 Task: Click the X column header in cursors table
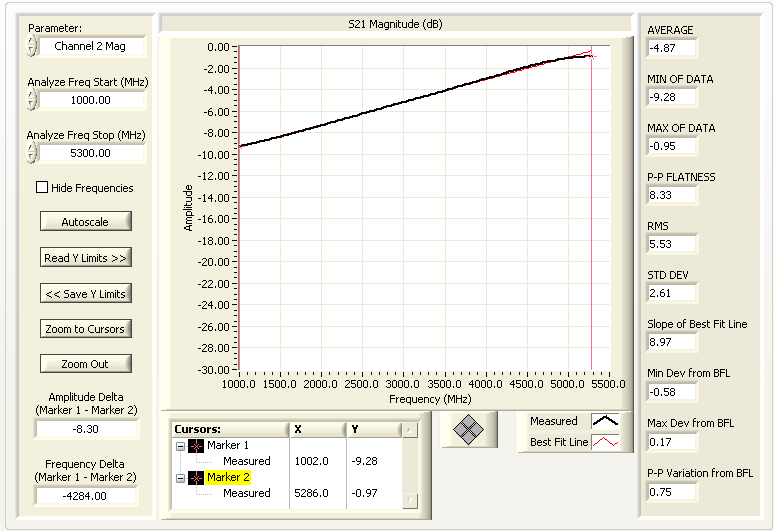[318, 429]
